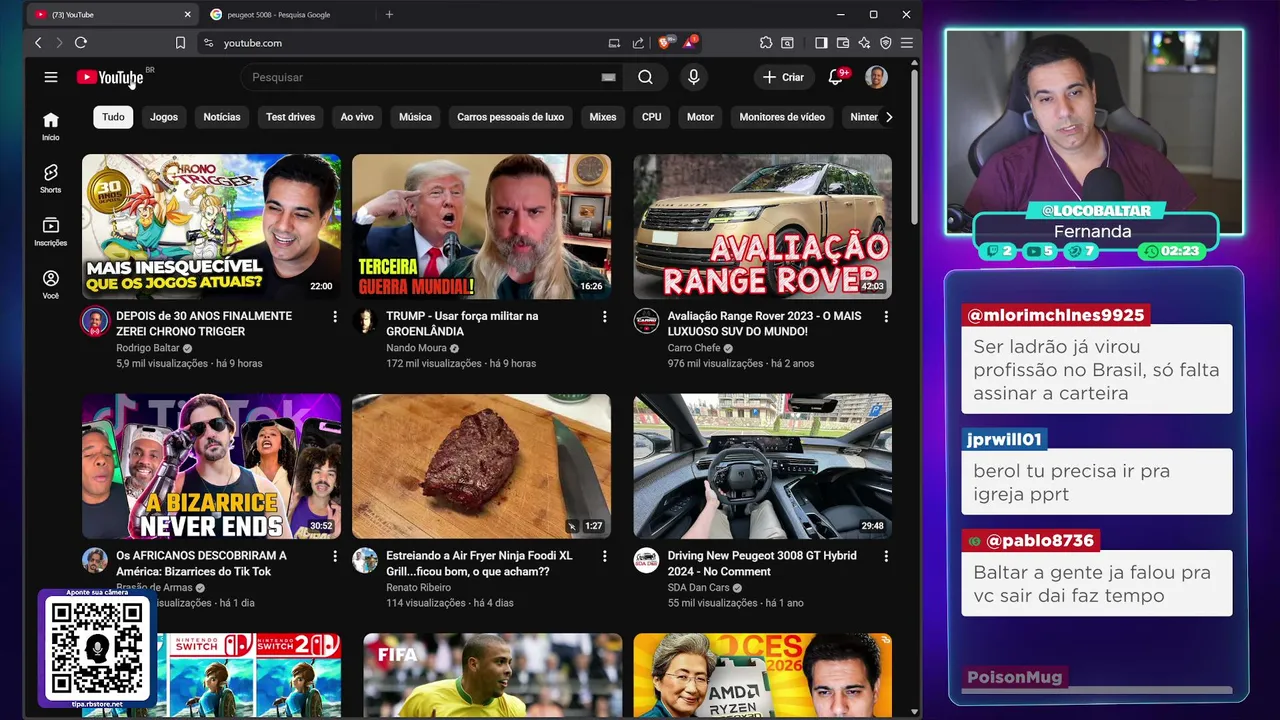Open the browser main menu icon

tap(907, 43)
